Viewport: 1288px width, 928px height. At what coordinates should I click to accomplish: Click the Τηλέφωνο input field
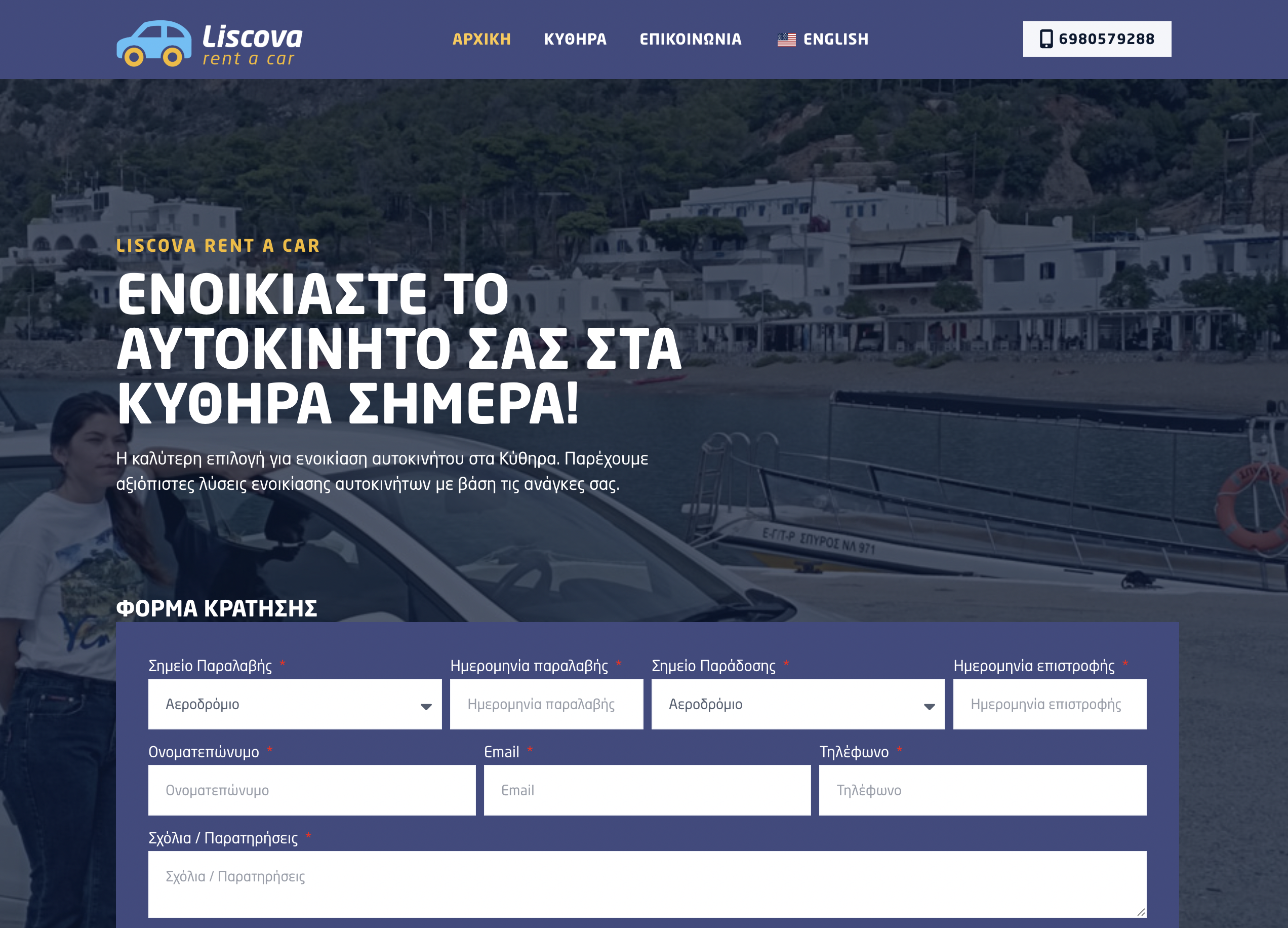coord(982,791)
